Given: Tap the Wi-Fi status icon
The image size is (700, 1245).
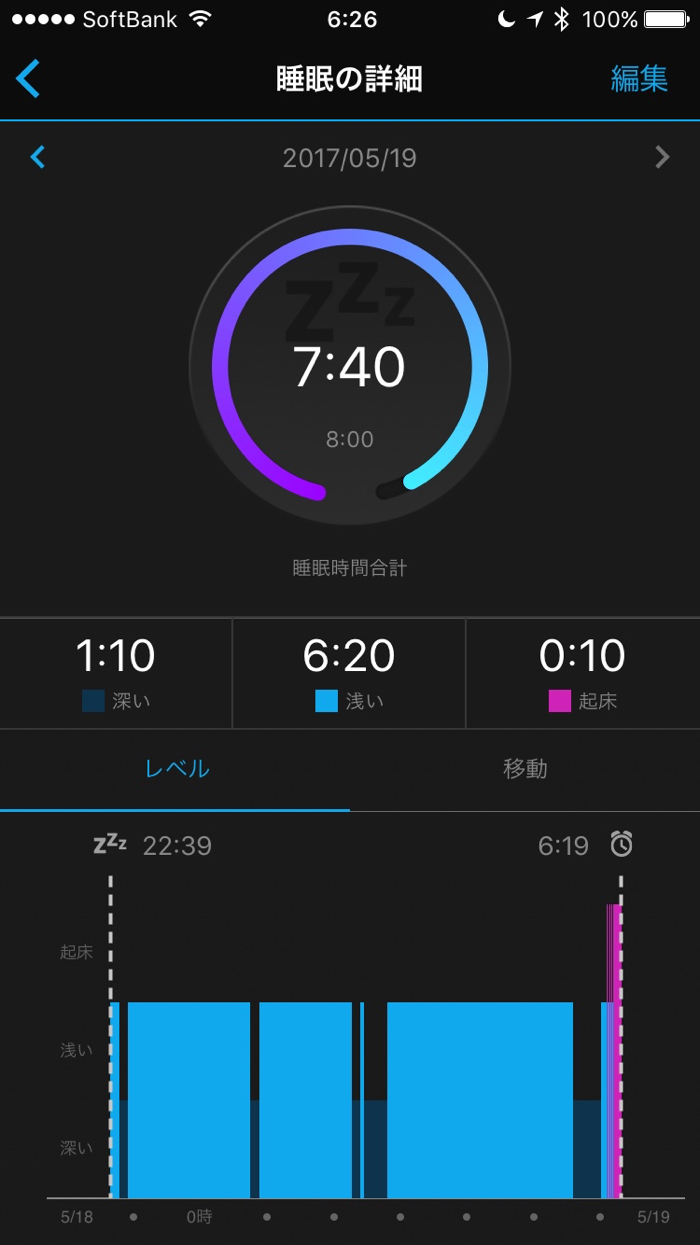Looking at the screenshot, I should pyautogui.click(x=200, y=19).
